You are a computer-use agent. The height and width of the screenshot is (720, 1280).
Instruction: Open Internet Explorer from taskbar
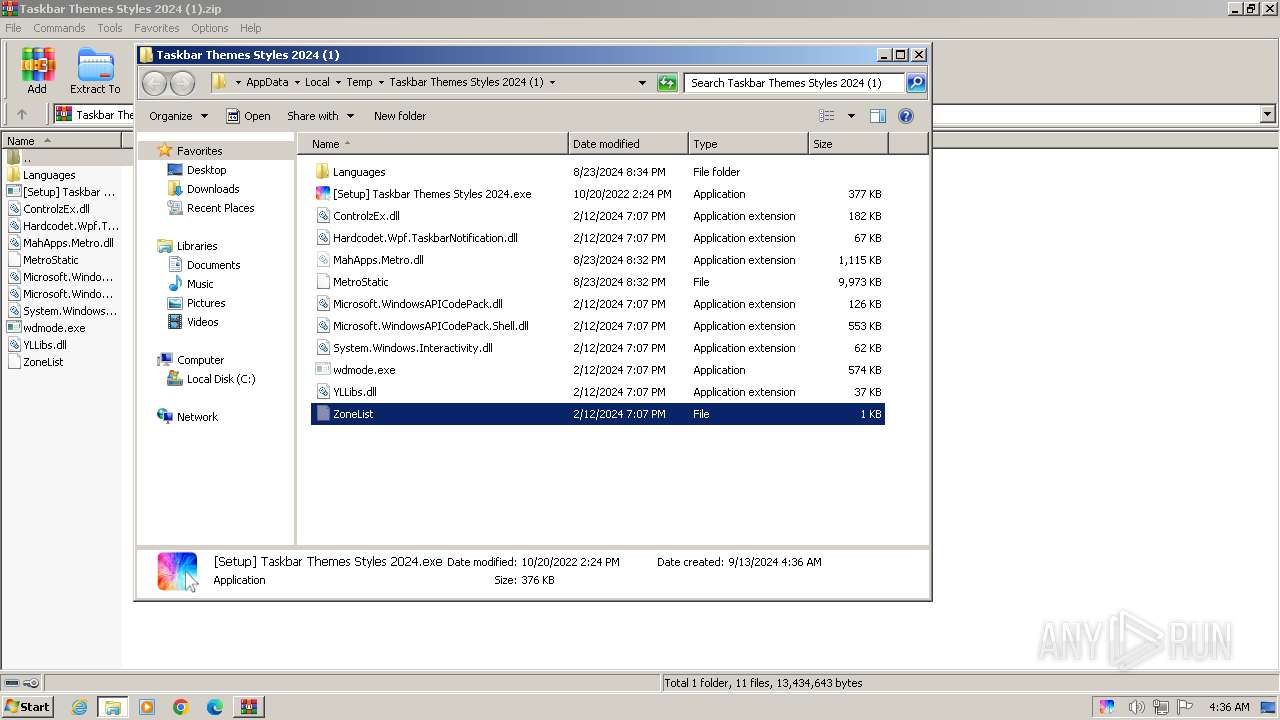[79, 707]
